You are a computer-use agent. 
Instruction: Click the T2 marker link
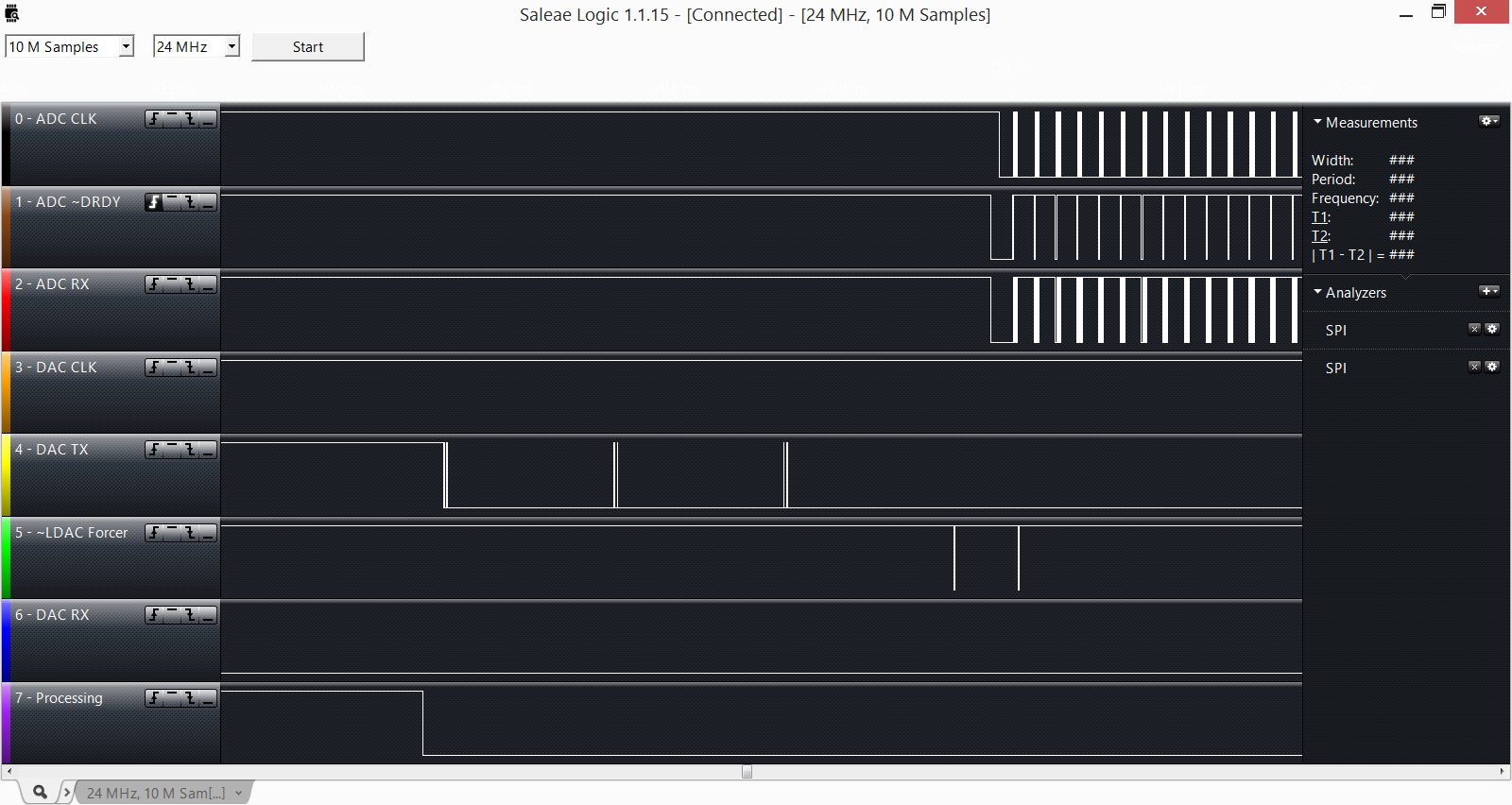1320,236
